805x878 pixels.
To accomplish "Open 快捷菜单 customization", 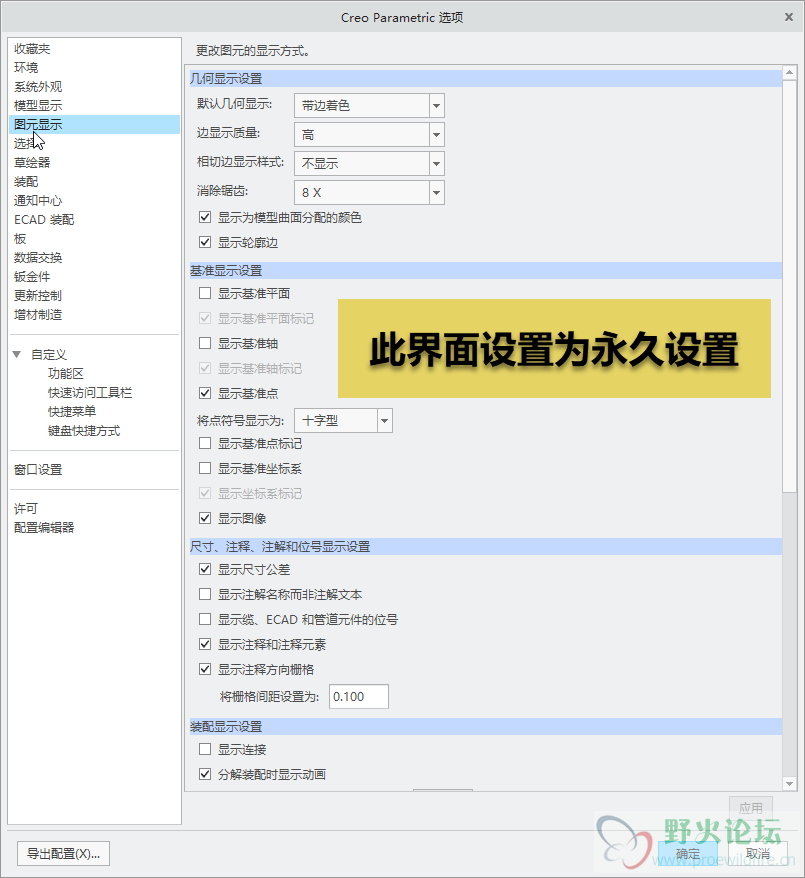I will (72, 412).
